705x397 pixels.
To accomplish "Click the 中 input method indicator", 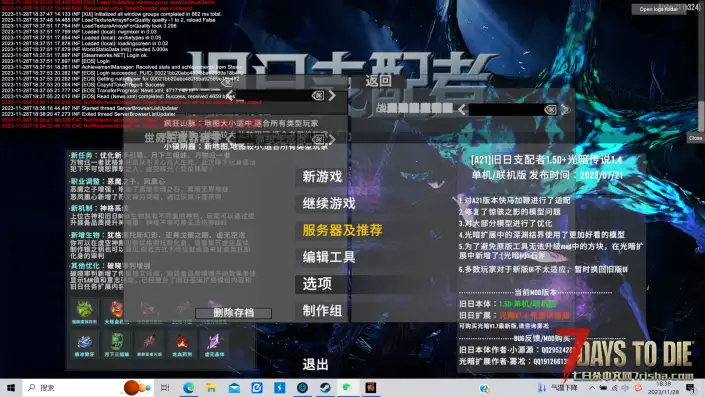I will [x=625, y=388].
